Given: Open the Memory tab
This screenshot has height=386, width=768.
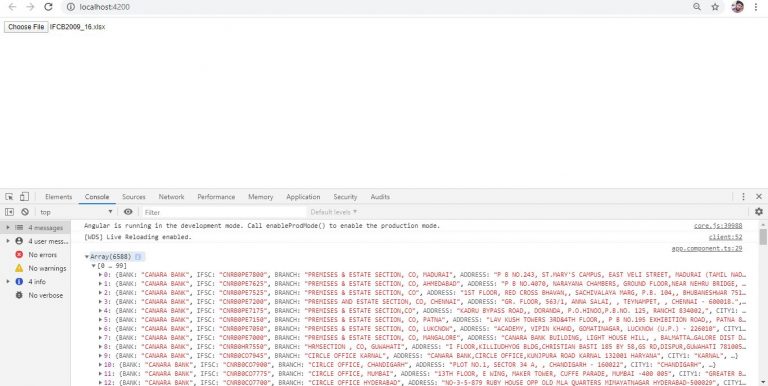Looking at the screenshot, I should click(260, 196).
